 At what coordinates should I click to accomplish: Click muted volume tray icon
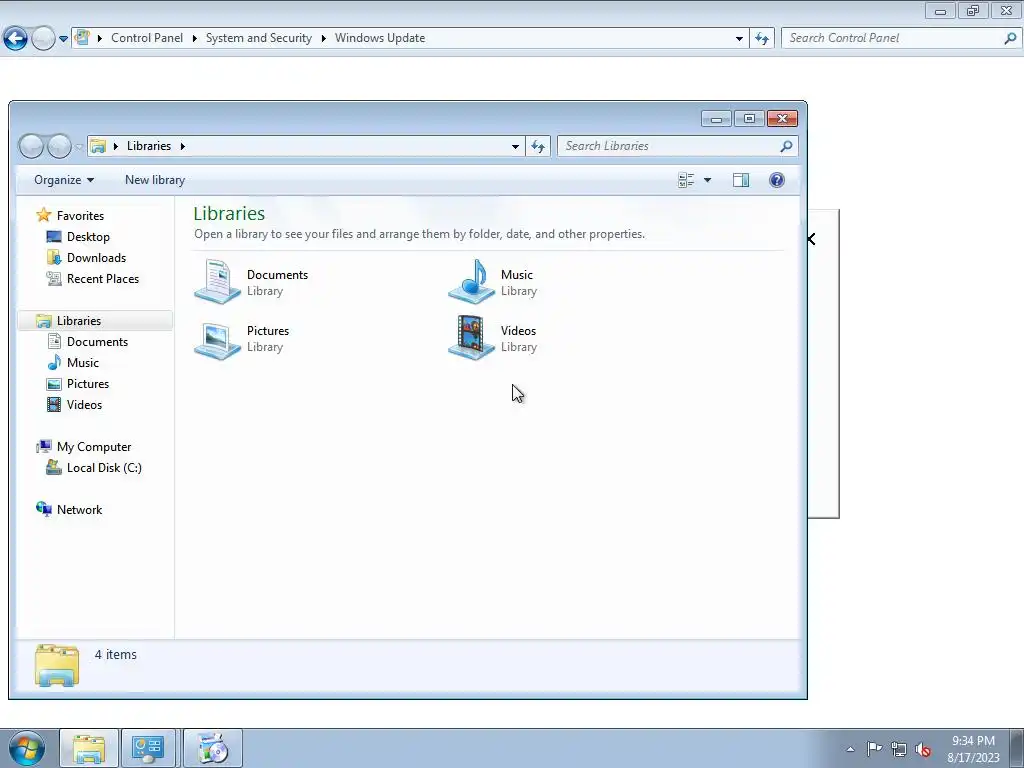[923, 749]
